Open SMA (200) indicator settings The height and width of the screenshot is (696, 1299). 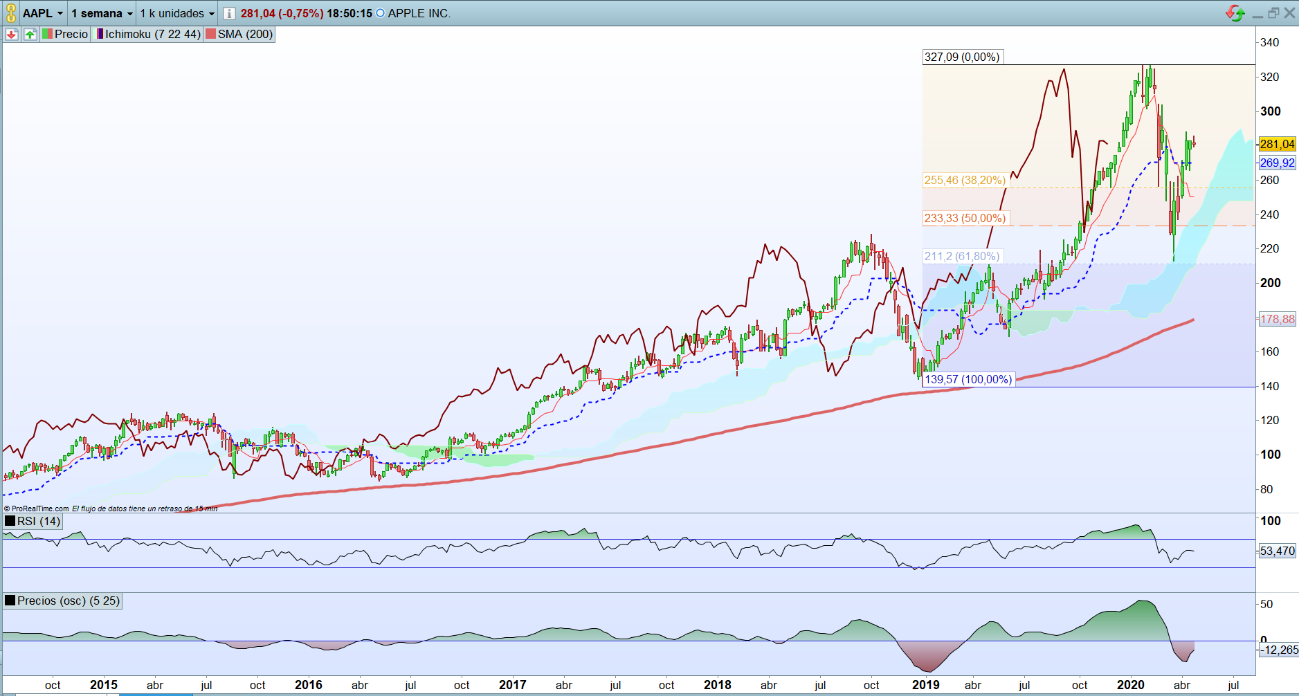239,34
